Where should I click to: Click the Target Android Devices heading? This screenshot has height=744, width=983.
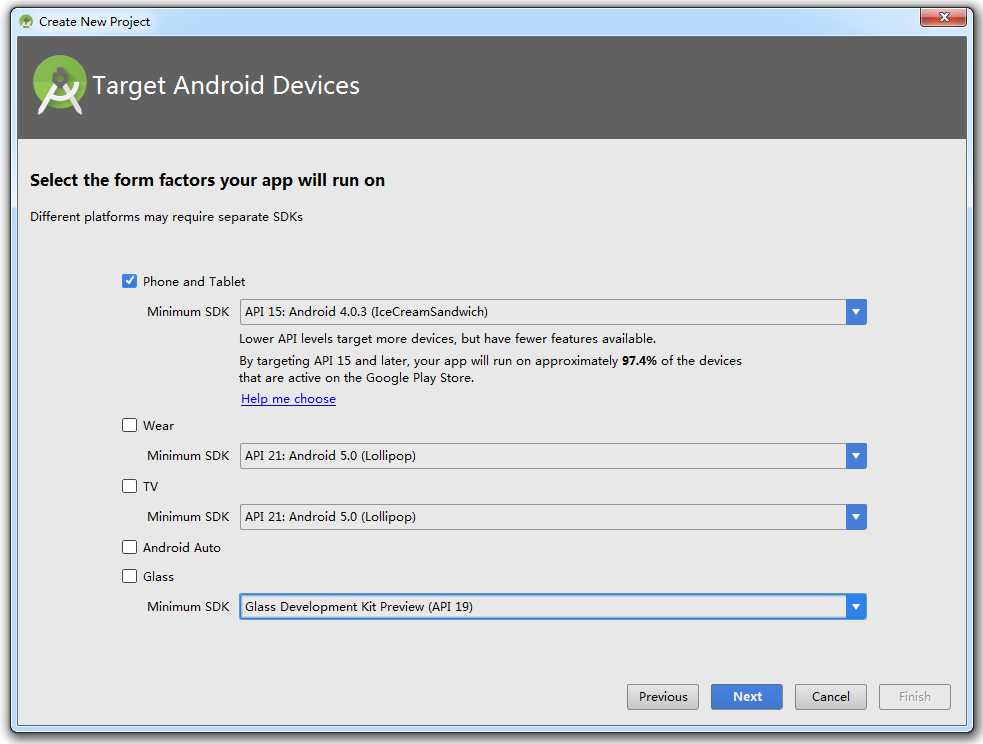[226, 86]
